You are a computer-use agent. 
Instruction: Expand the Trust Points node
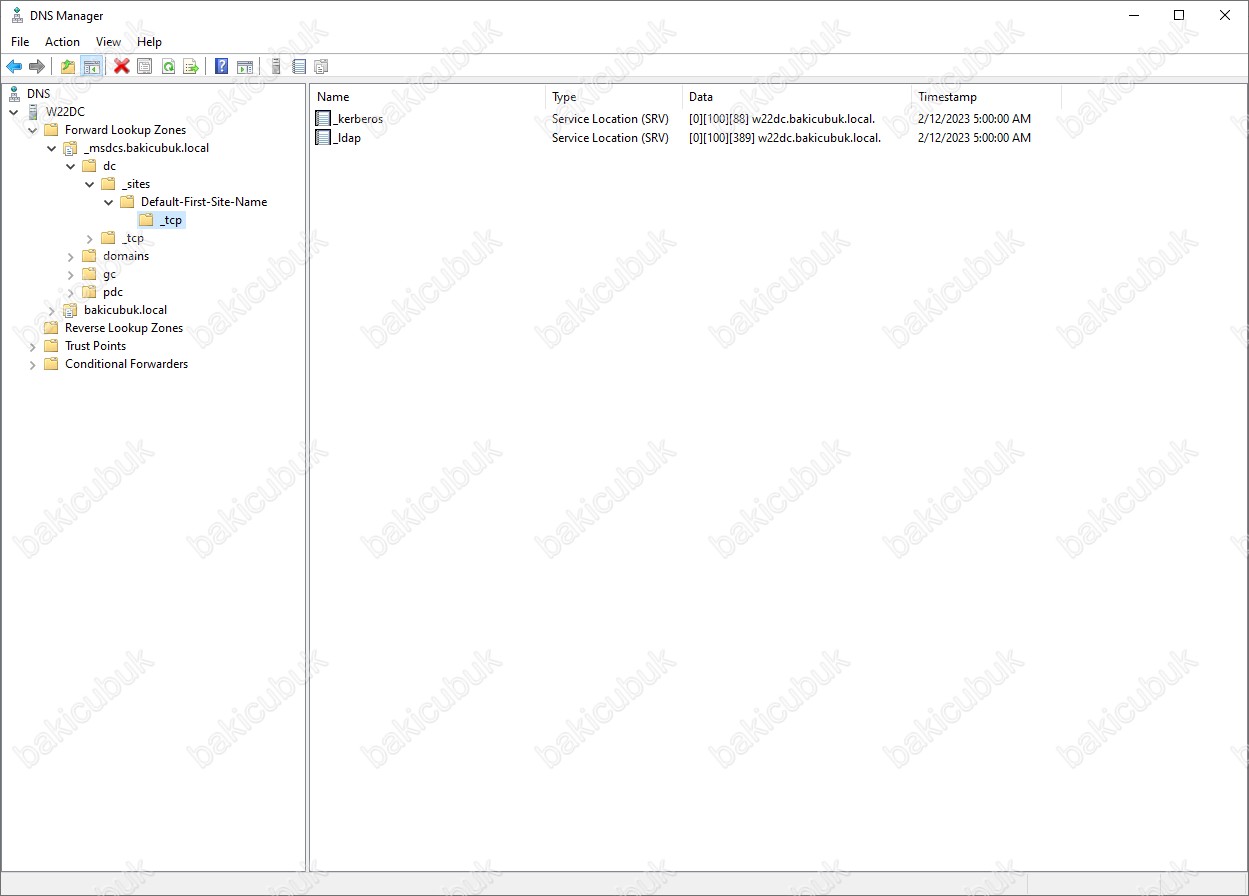click(33, 346)
